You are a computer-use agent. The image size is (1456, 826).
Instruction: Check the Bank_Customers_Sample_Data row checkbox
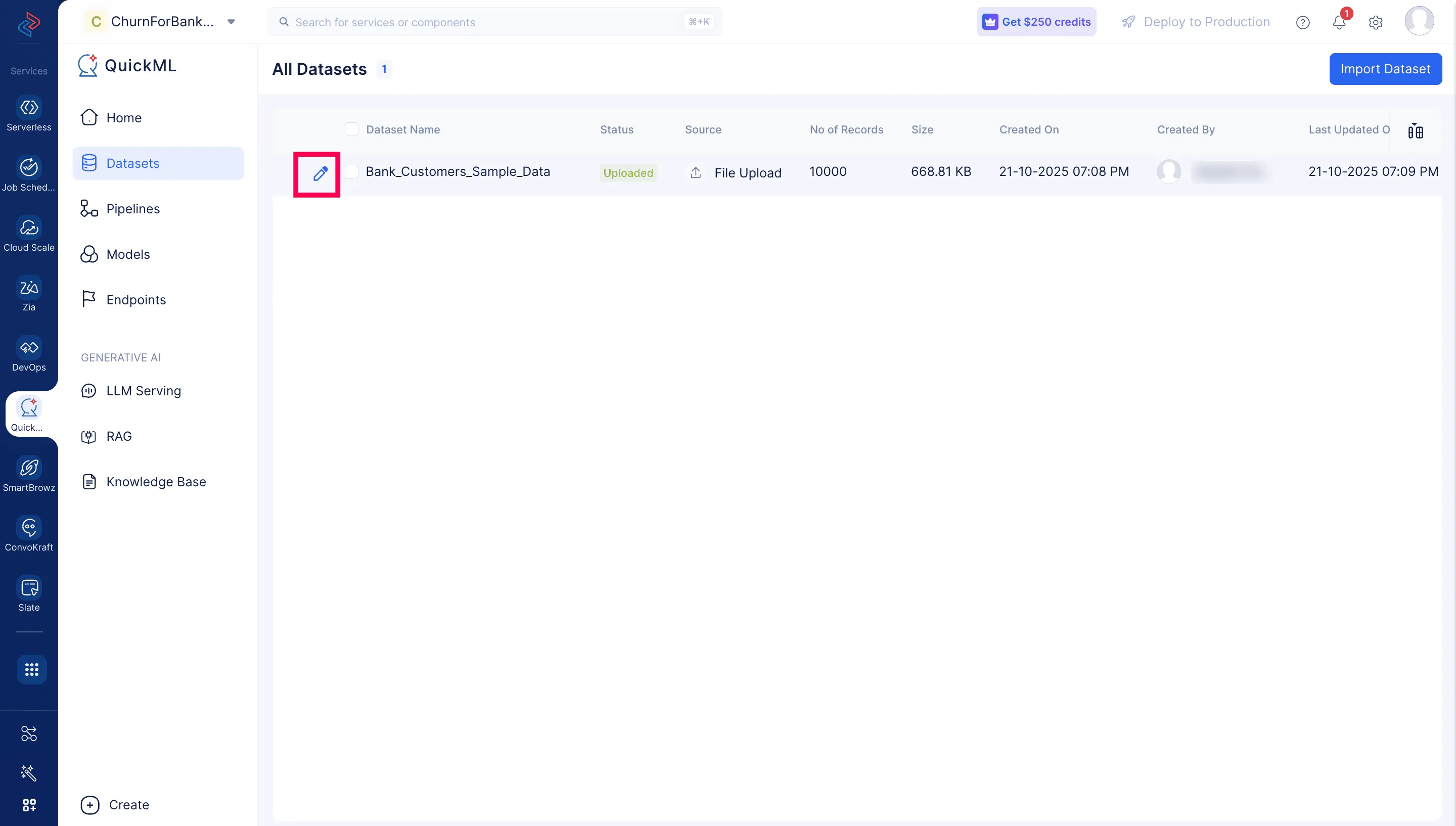tap(352, 172)
